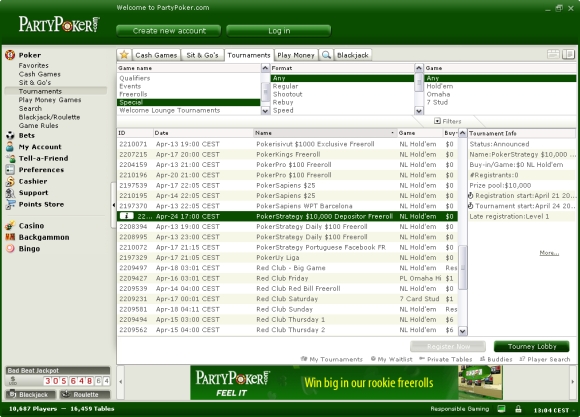
Task: Click More... link in Tournament Info
Action: (x=549, y=253)
